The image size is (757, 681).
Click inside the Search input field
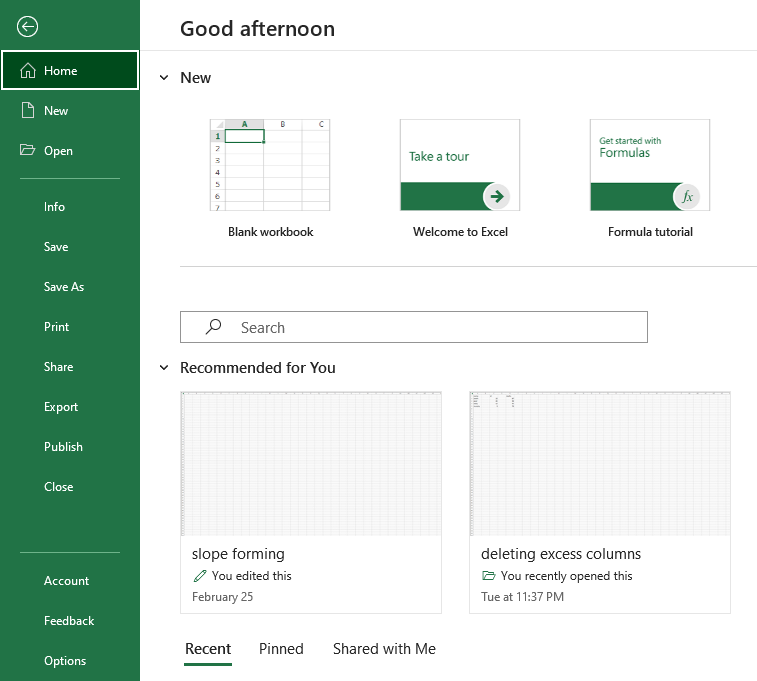(414, 327)
